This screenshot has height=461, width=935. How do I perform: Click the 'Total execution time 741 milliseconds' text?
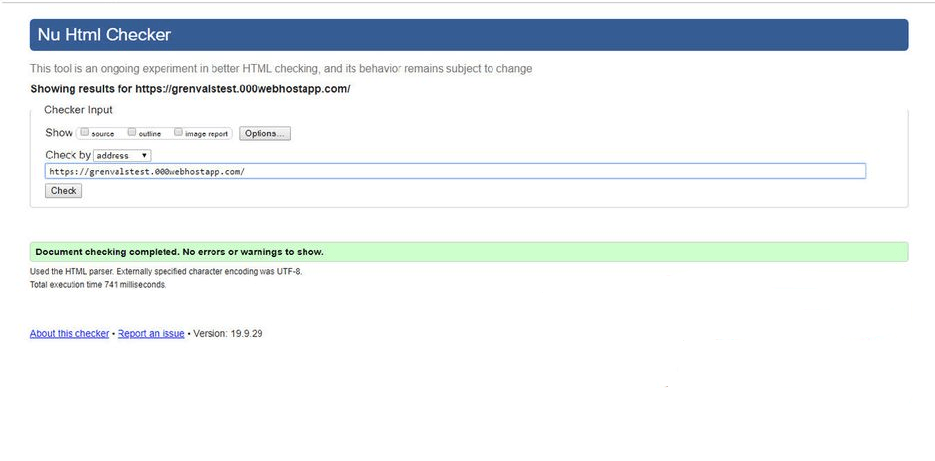pos(98,285)
